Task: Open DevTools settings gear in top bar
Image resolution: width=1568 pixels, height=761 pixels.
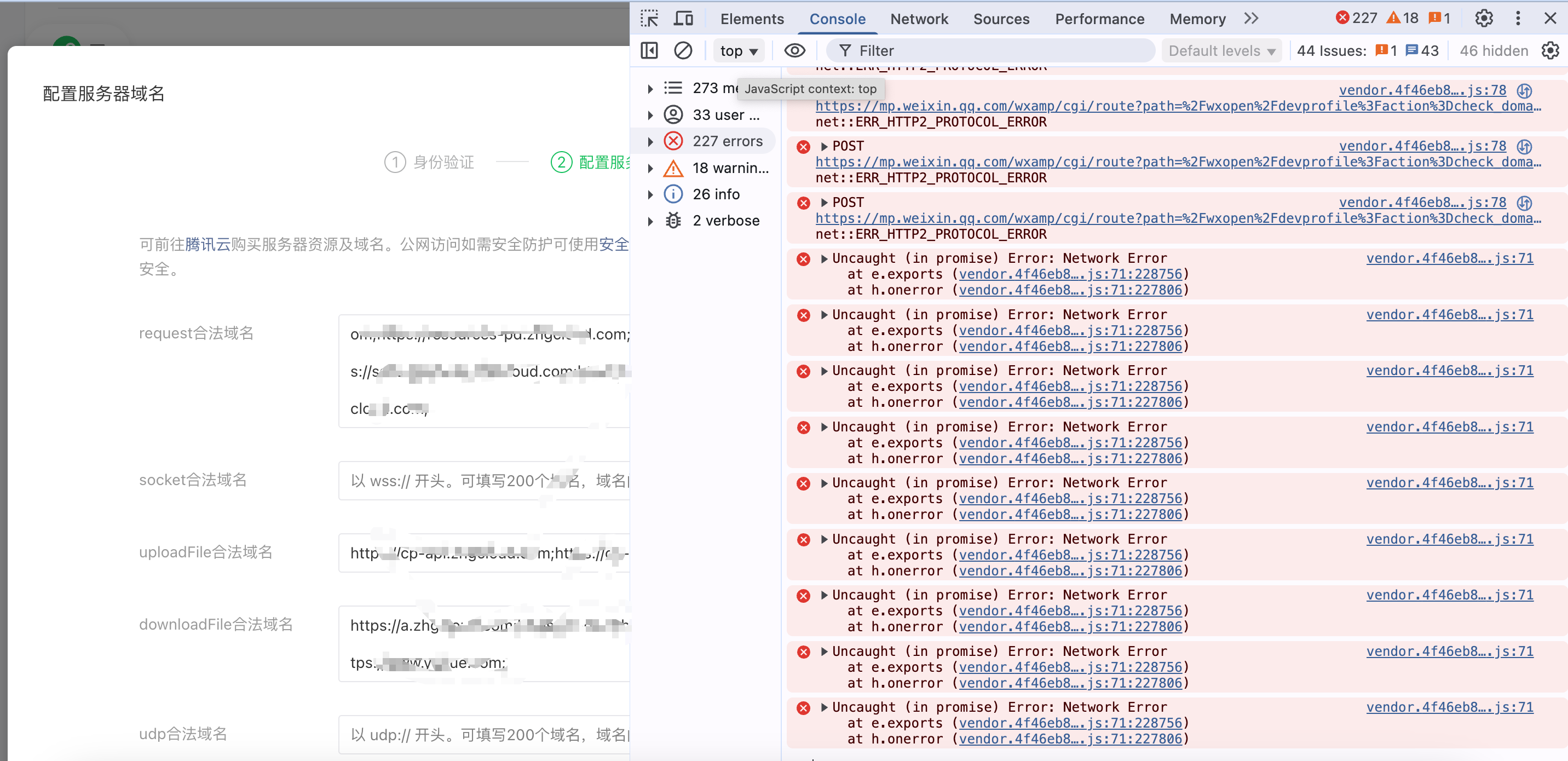Action: click(1483, 19)
